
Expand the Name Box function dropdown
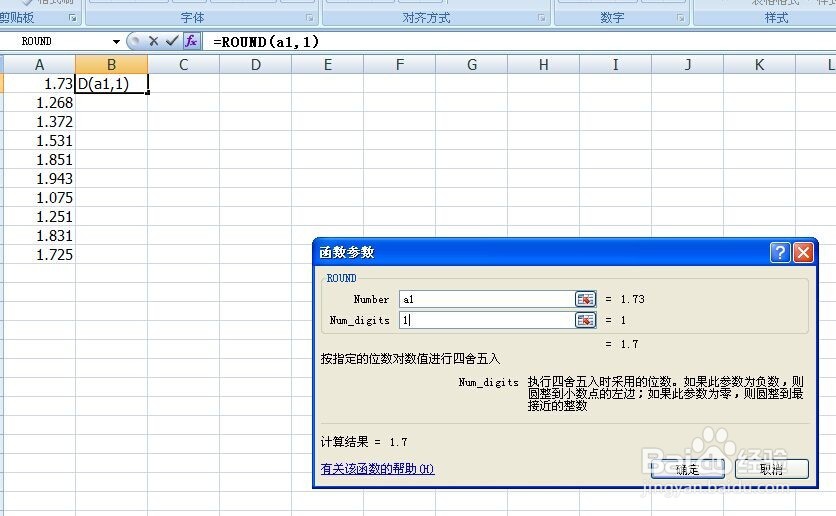point(116,42)
